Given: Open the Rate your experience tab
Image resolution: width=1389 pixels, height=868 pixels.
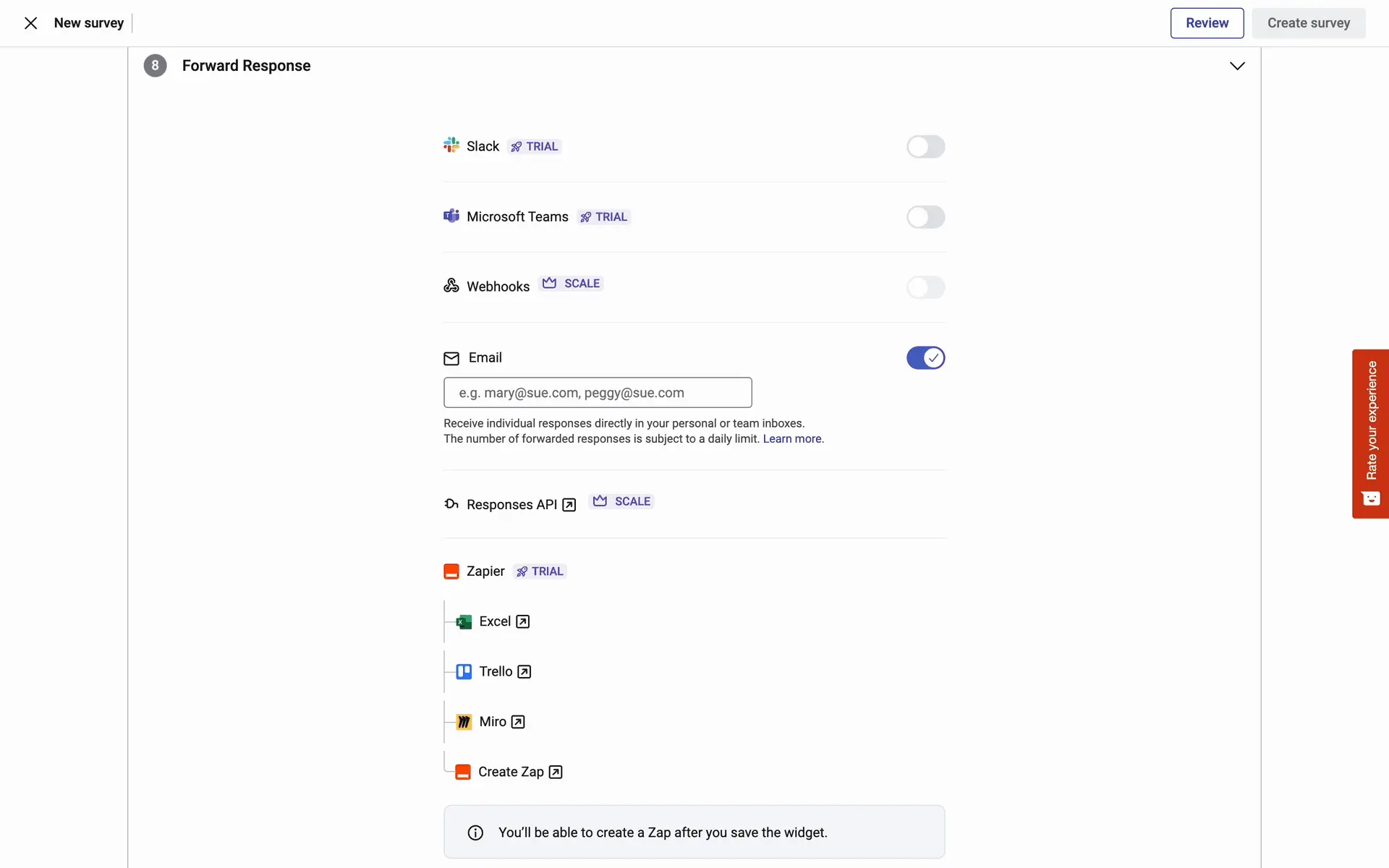Looking at the screenshot, I should click(x=1370, y=433).
